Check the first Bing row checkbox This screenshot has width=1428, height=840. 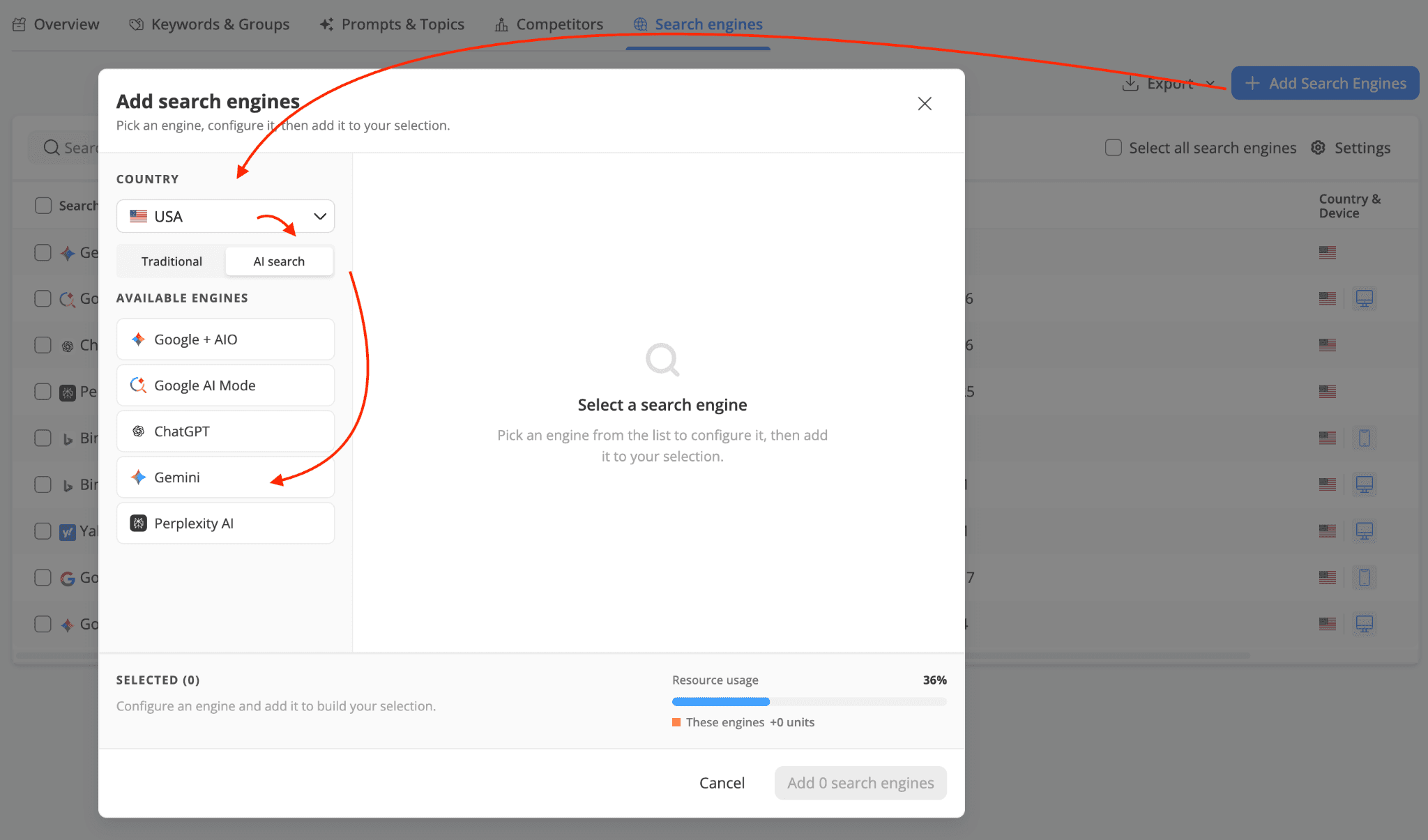tap(43, 438)
